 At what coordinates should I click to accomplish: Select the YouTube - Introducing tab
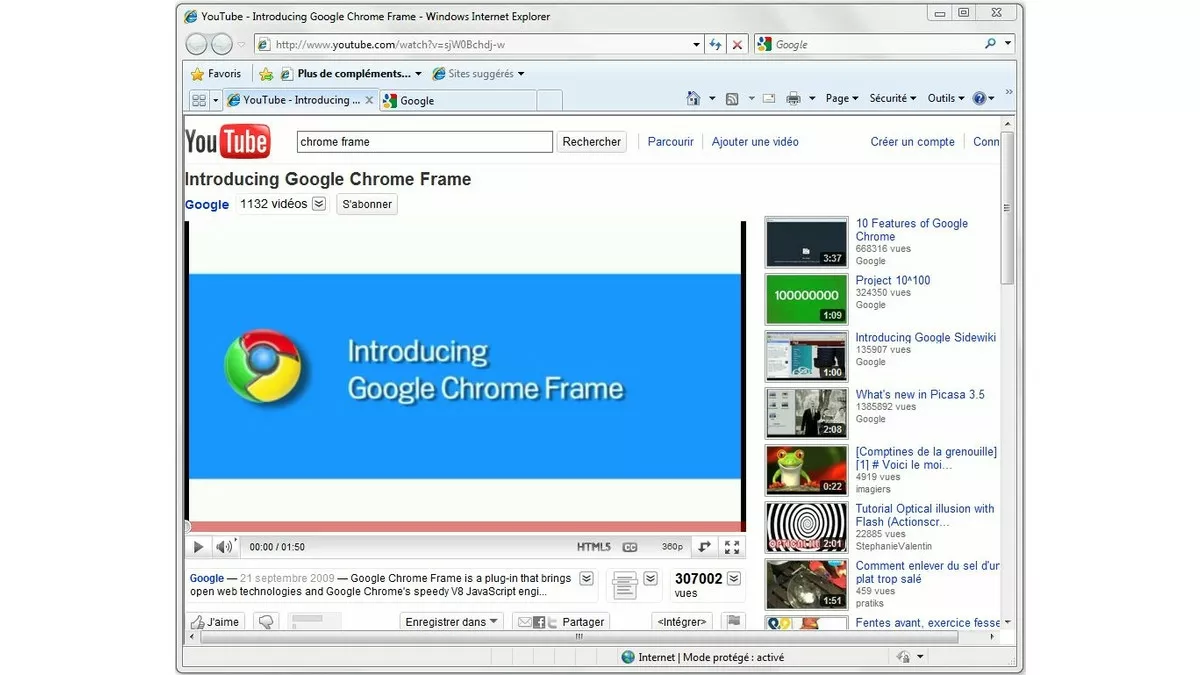tap(300, 100)
